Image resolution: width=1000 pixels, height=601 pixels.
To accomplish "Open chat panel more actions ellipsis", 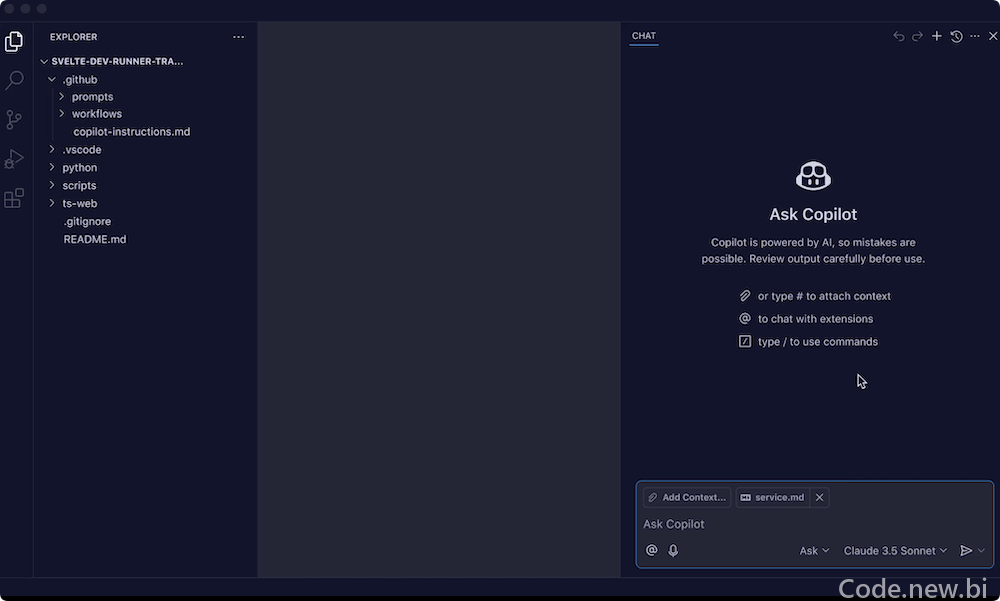I will coord(974,36).
